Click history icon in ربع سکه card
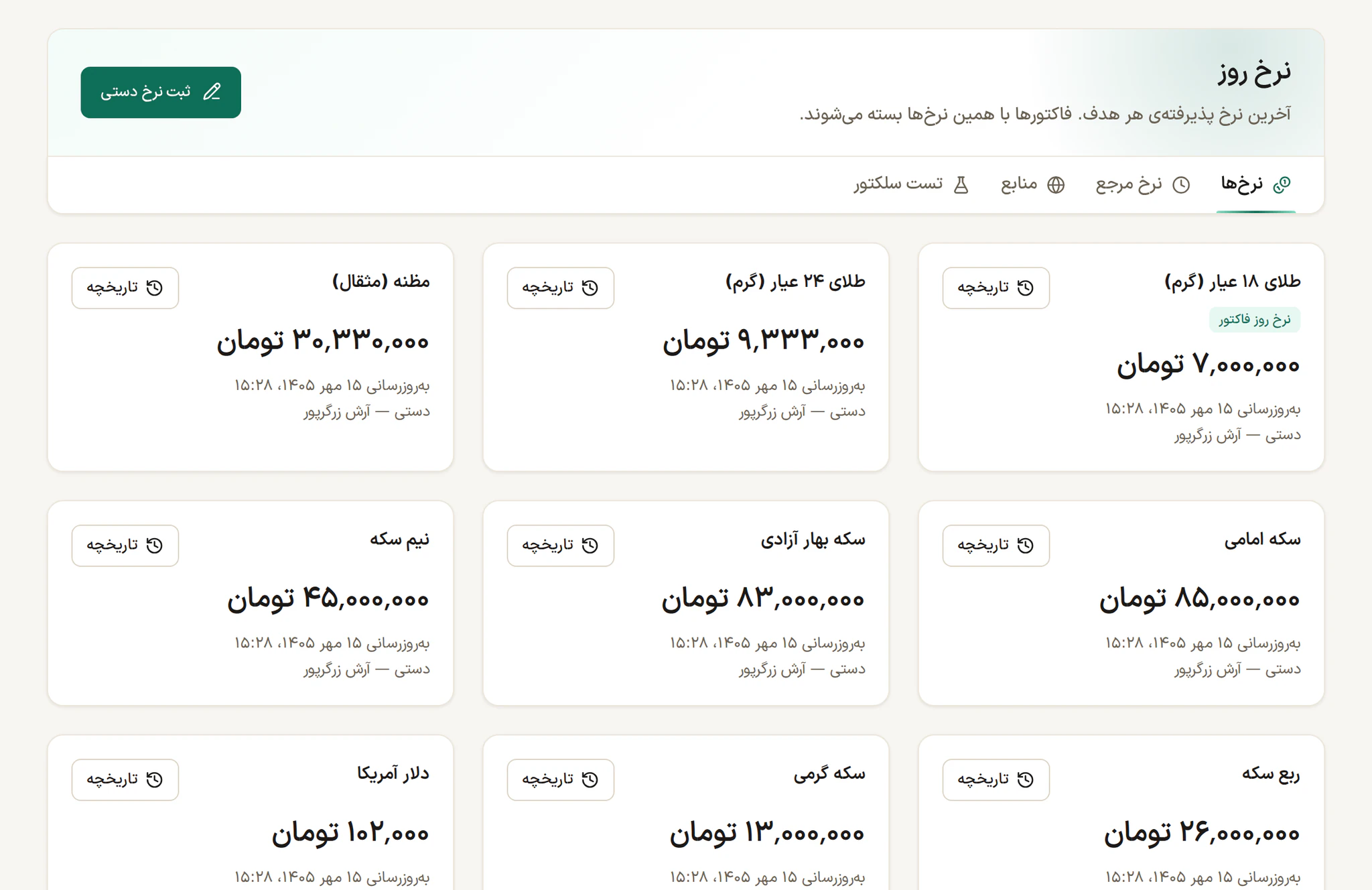The width and height of the screenshot is (1372, 890). (x=1025, y=779)
